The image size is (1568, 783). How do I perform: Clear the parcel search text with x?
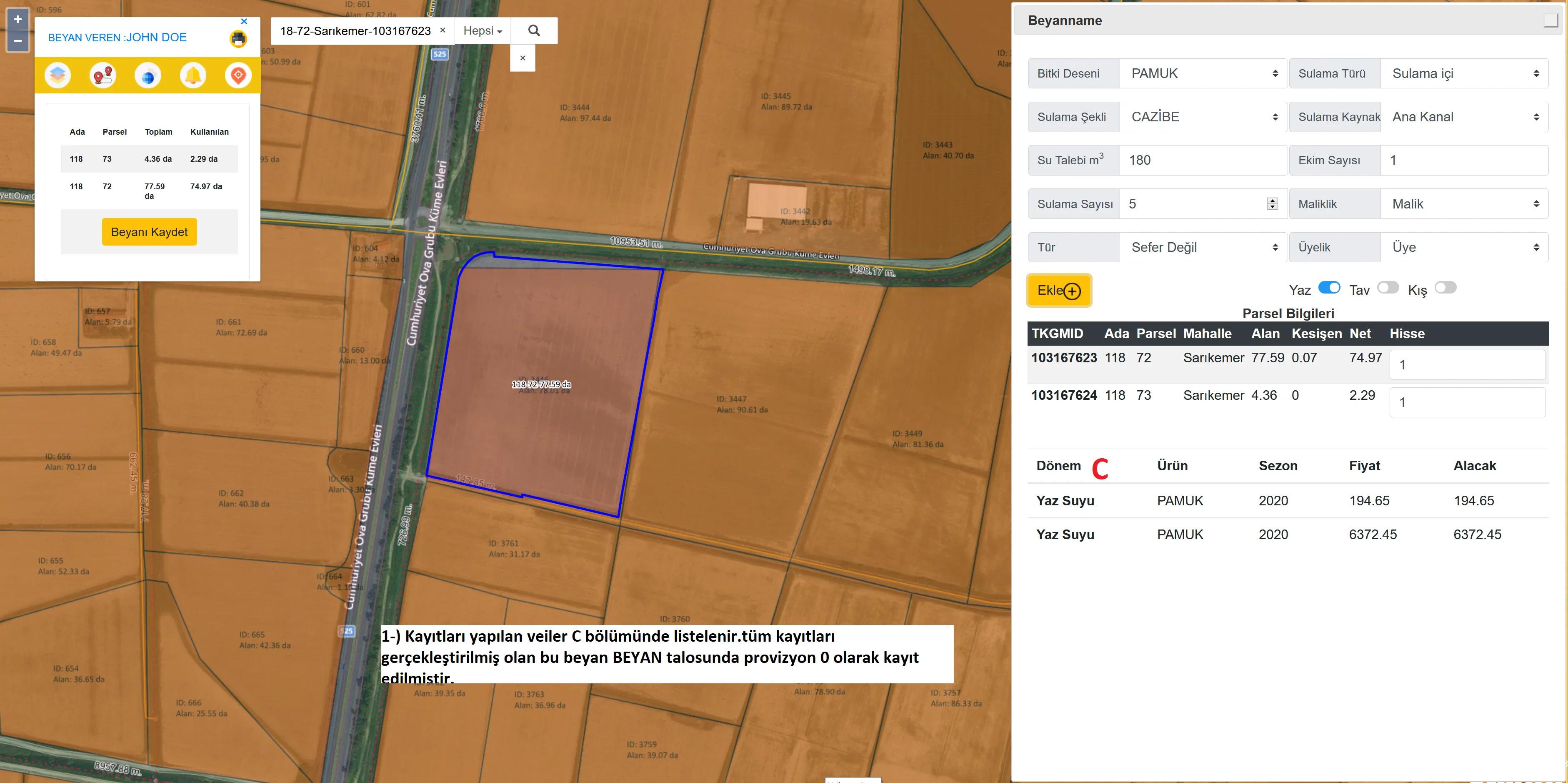click(x=443, y=30)
